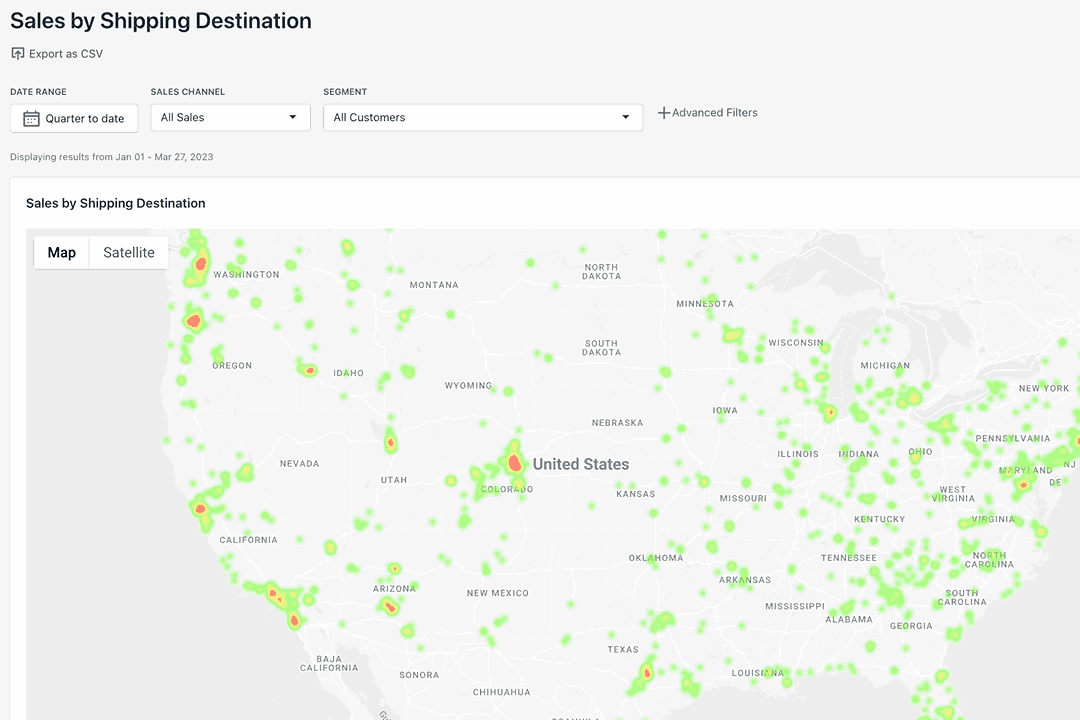1080x720 pixels.
Task: Click the red hotspot in southern Texas
Action: tap(647, 672)
